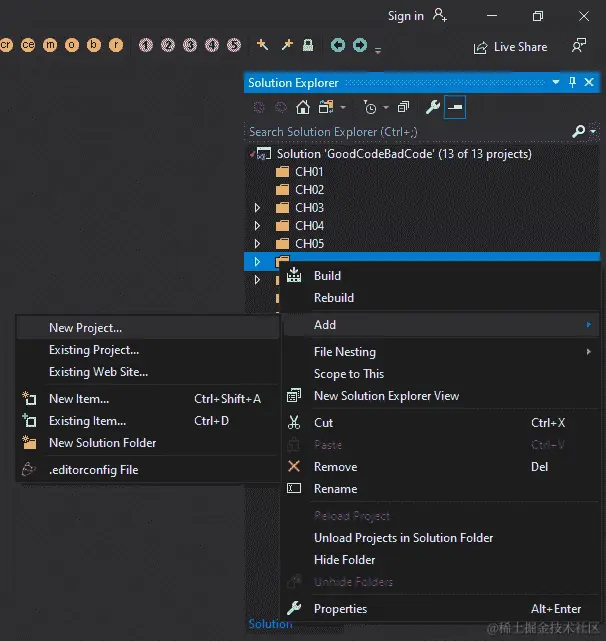The width and height of the screenshot is (606, 641).
Task: Open Pending Changes Filter clock icon
Action: [x=370, y=108]
